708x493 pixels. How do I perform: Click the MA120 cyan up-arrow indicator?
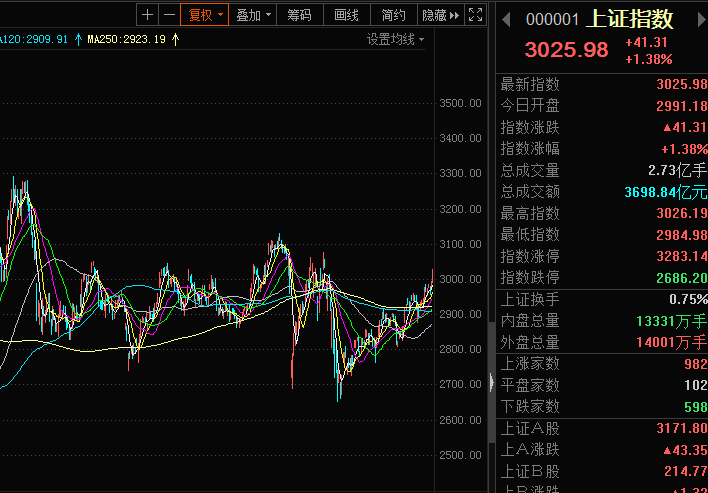point(78,40)
